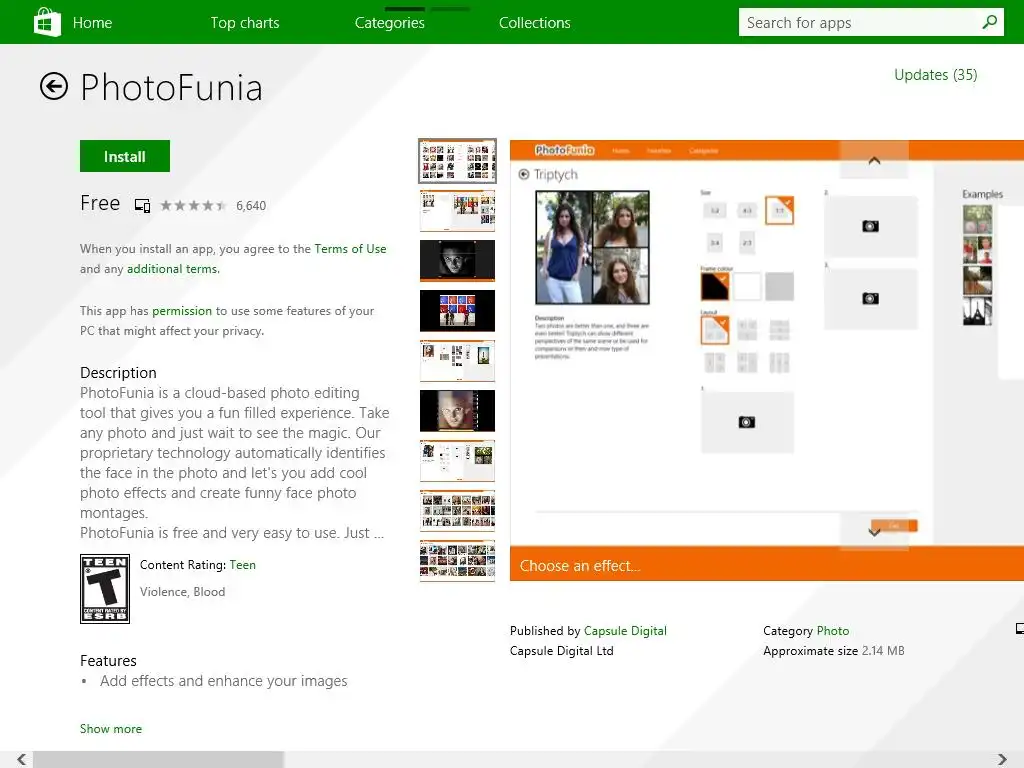Select the eighth thumbnail with the photo grid
The image size is (1024, 768).
click(457, 511)
